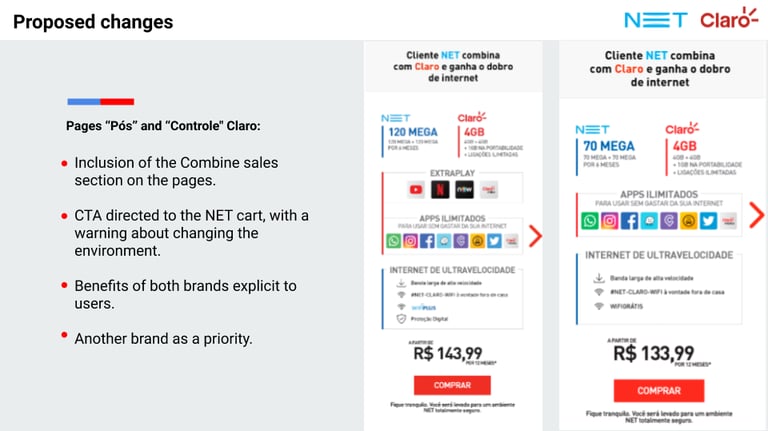Select the 120 MEGA NET plan label
Viewport: 768px width, 431px height.
point(413,132)
